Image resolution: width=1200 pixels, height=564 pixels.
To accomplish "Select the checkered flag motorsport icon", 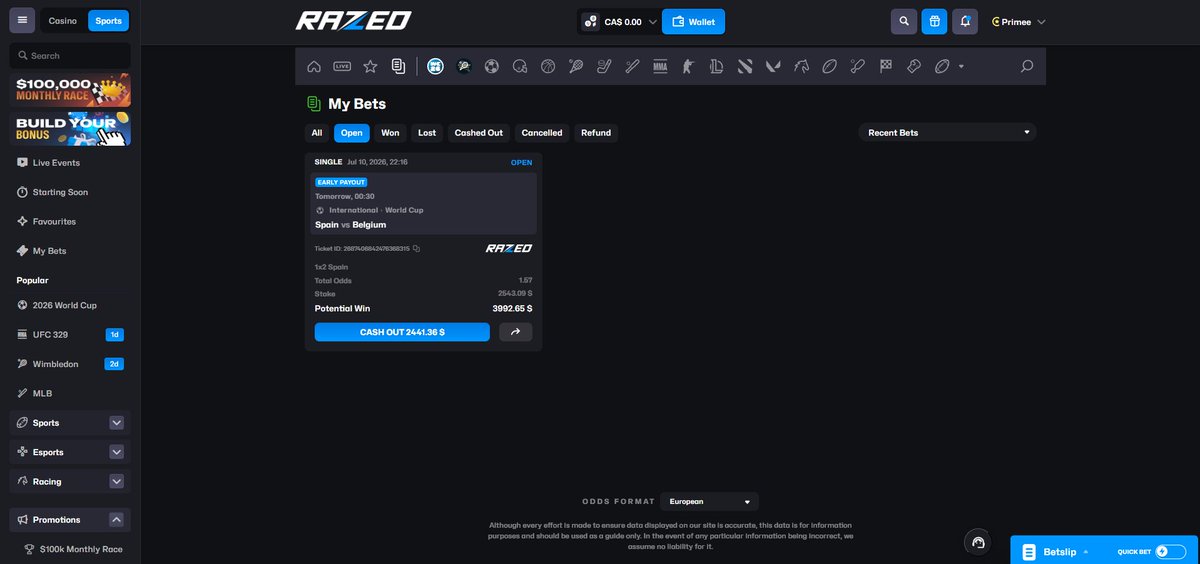I will point(885,67).
